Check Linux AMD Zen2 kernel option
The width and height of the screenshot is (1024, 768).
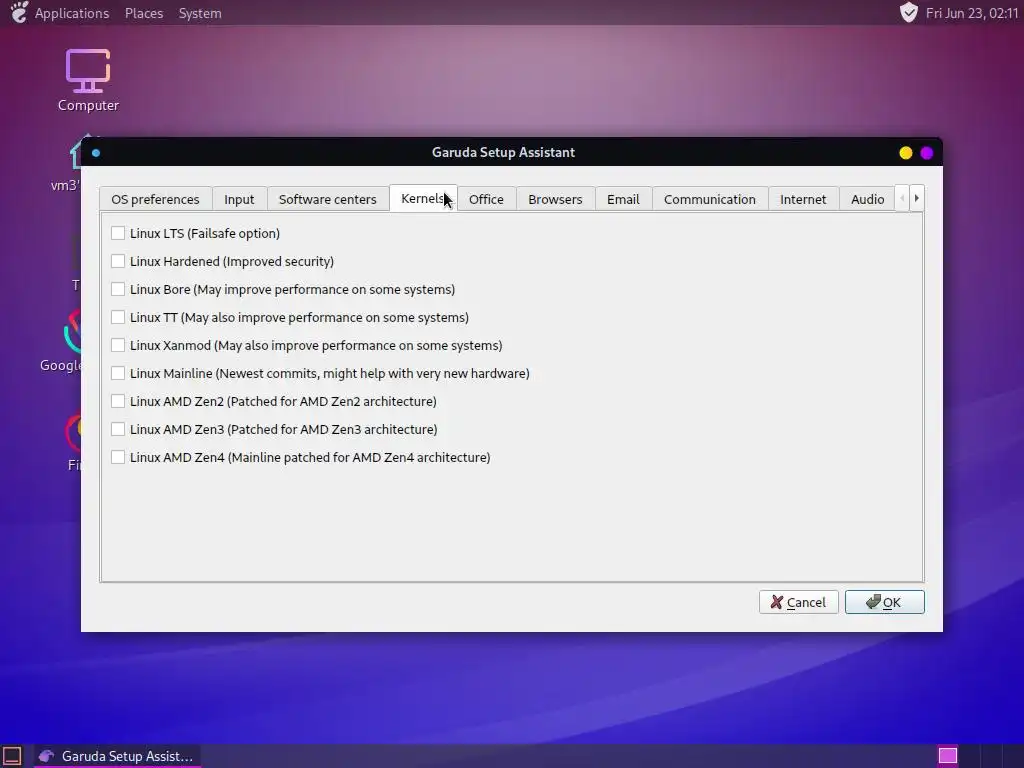pos(118,402)
